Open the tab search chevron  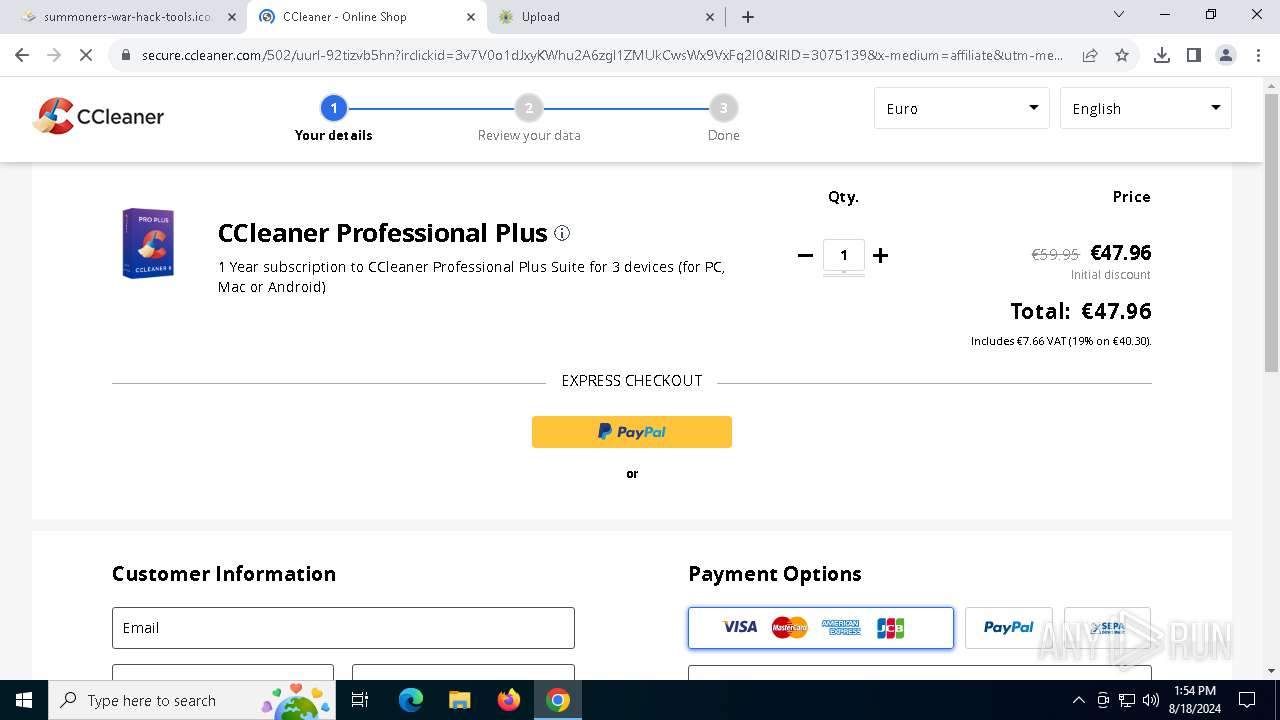click(1119, 15)
